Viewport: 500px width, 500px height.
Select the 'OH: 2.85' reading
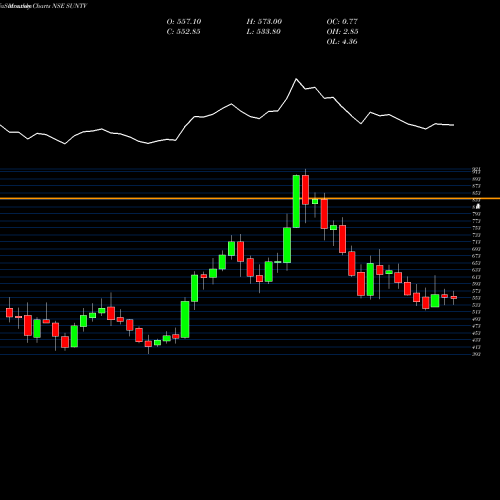click(x=342, y=32)
